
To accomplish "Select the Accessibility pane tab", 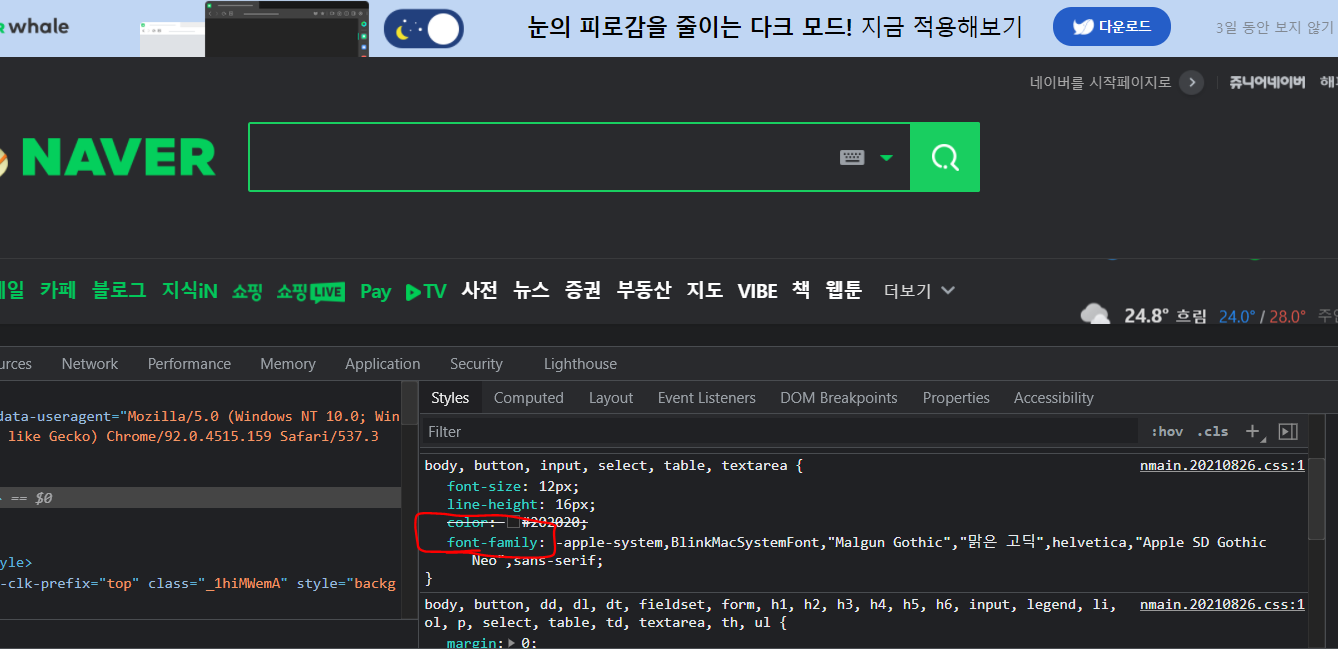I will coord(1054,398).
